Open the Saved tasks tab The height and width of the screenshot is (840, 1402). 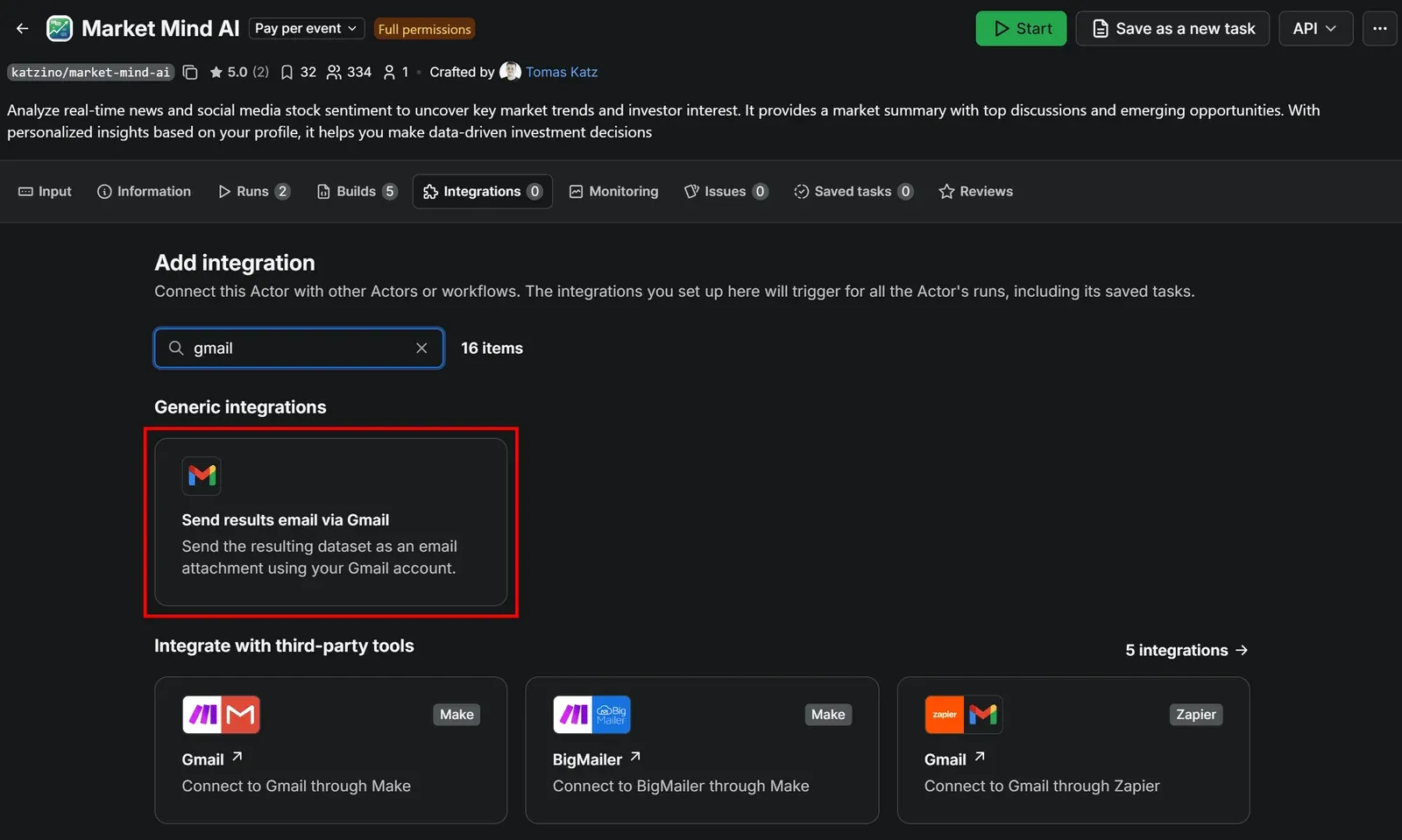[x=853, y=191]
